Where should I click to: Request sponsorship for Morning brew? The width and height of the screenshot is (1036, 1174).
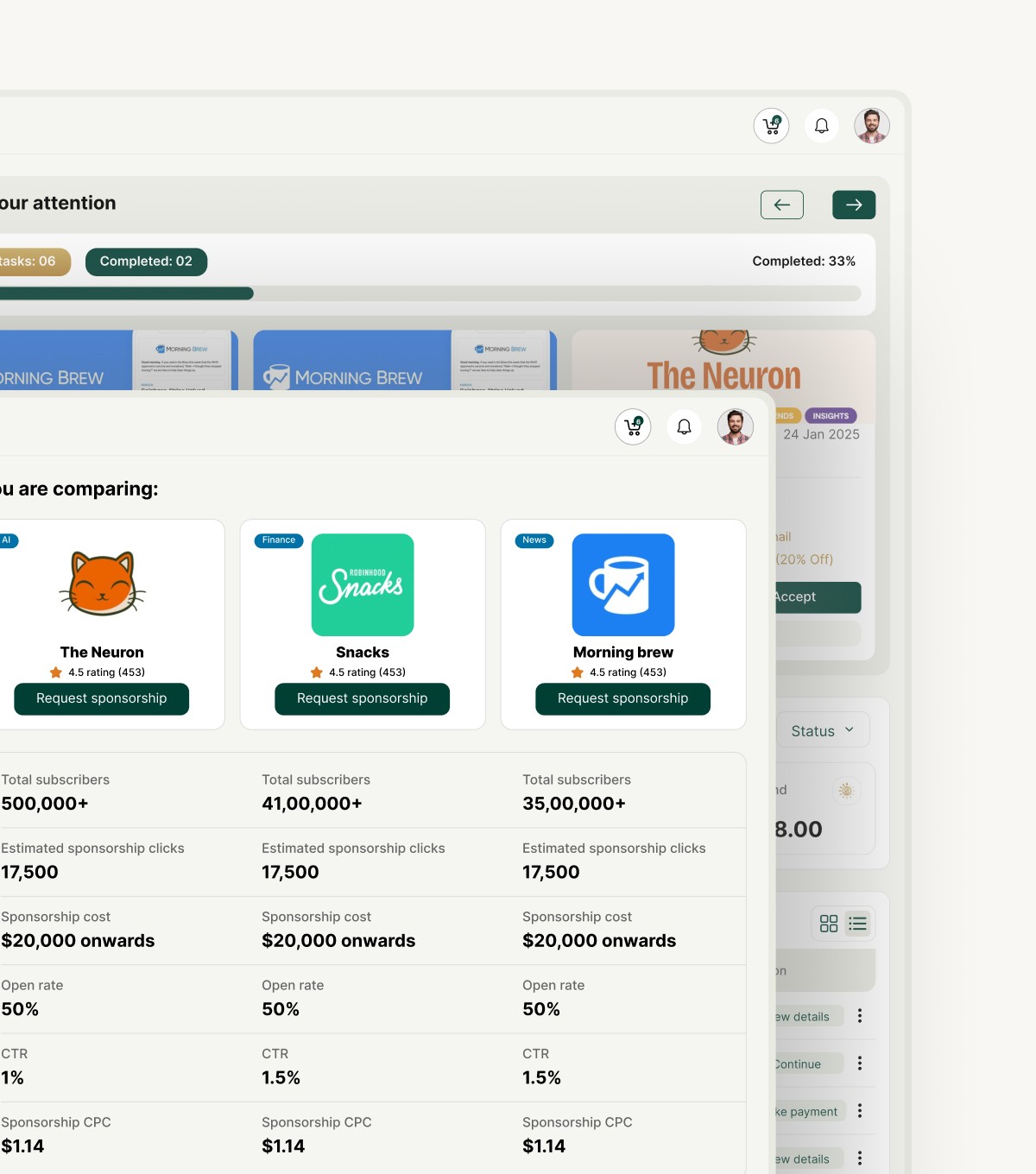pyautogui.click(x=623, y=699)
